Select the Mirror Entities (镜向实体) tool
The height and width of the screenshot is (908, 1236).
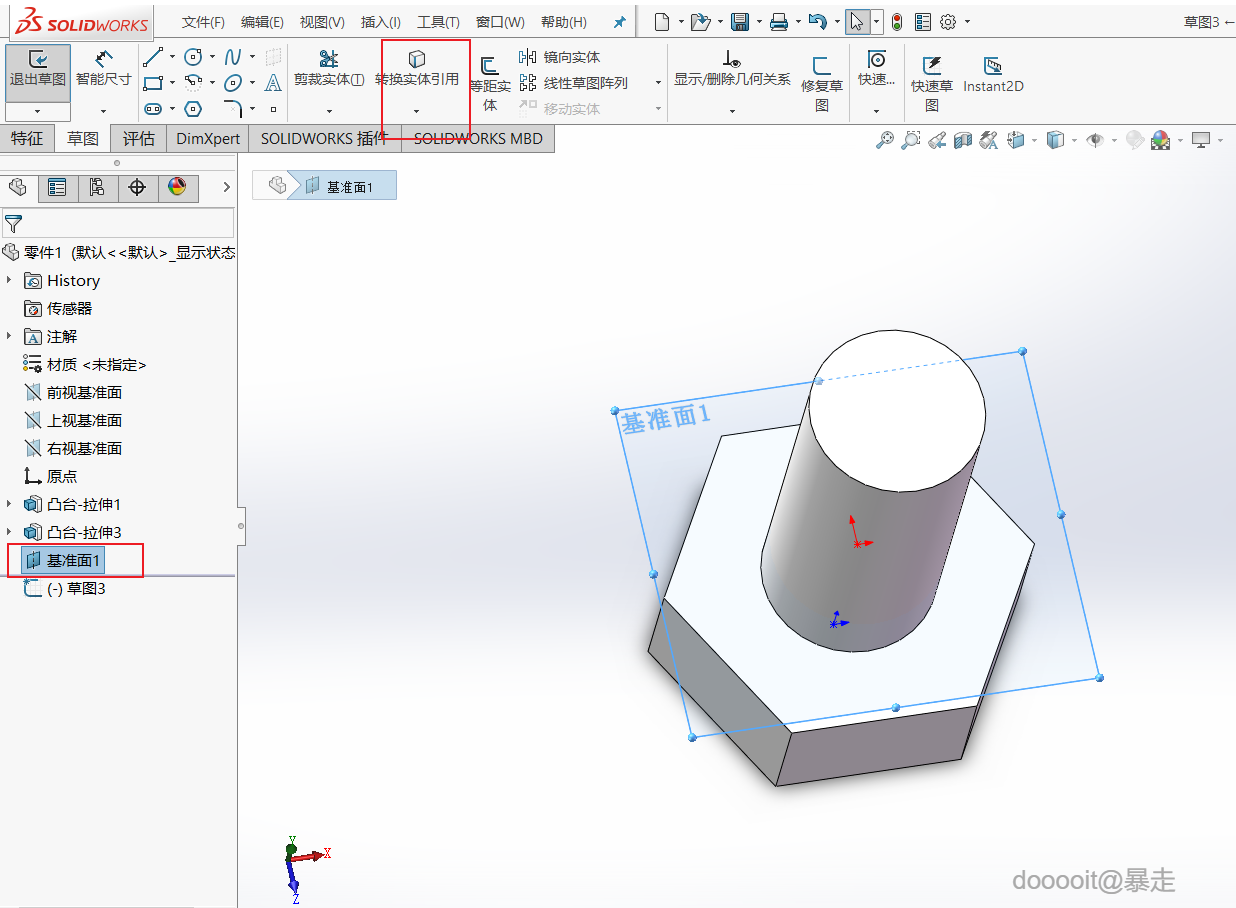[560, 57]
